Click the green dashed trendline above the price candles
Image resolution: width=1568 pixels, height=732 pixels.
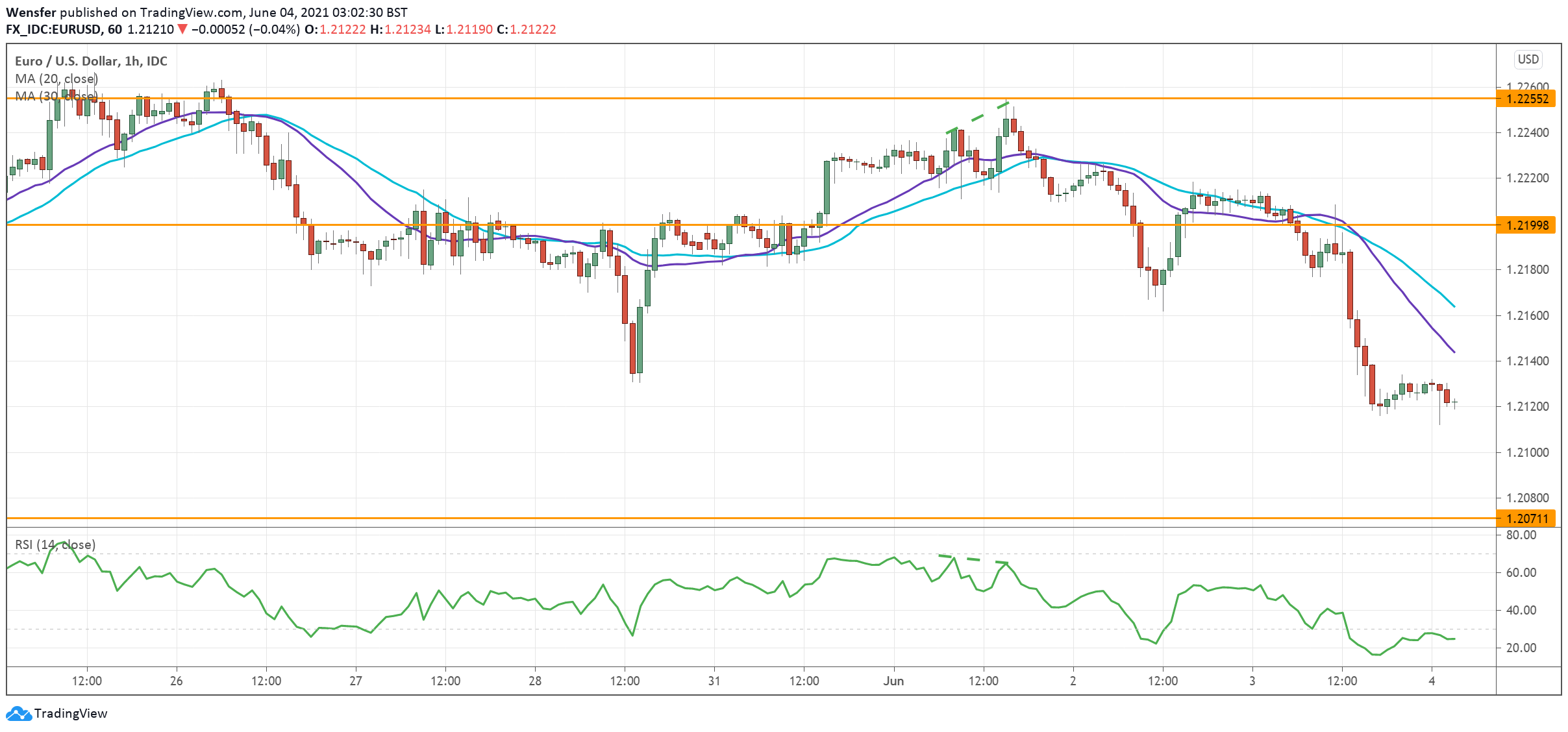pos(977,117)
